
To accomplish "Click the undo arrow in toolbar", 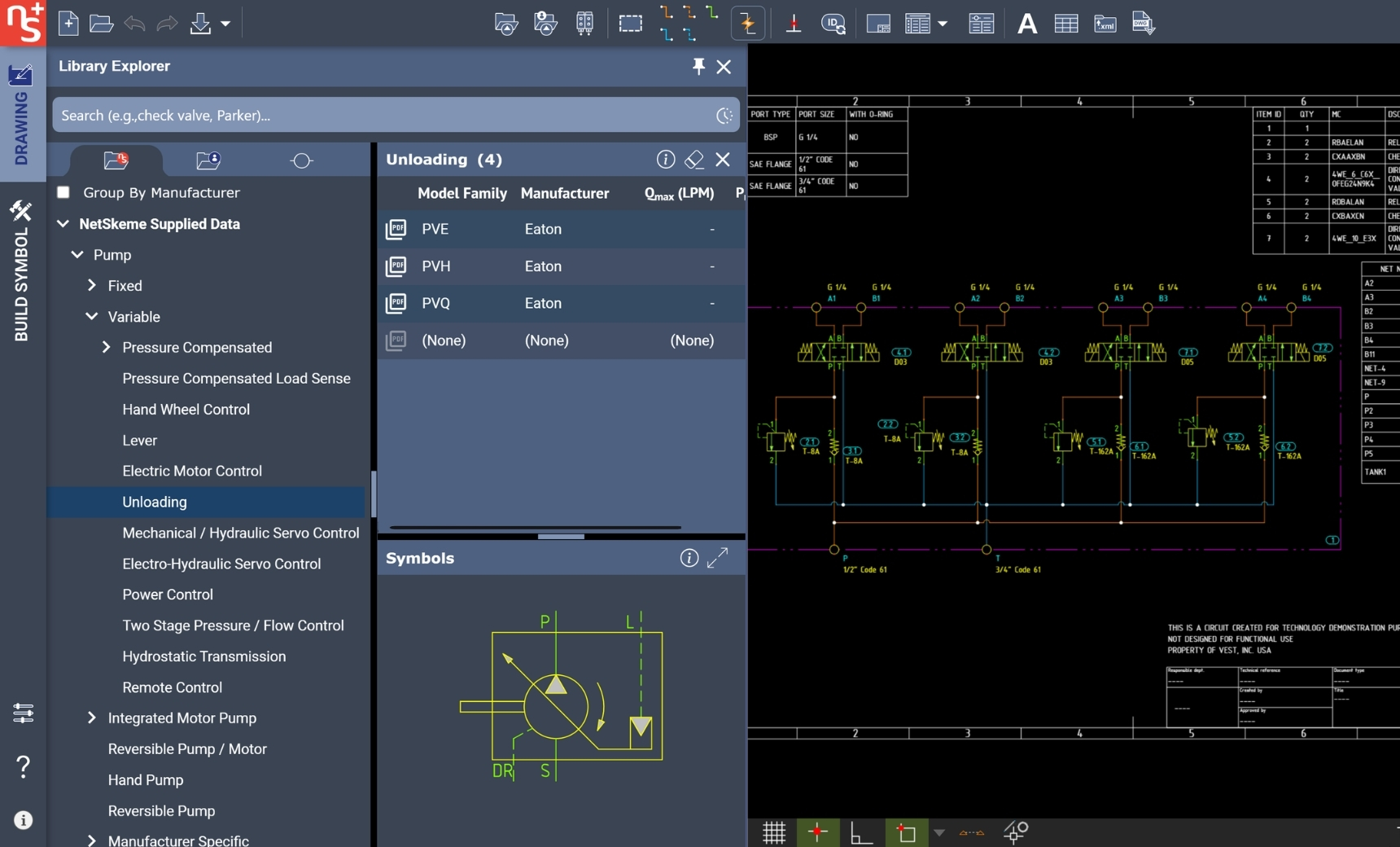I will [134, 24].
